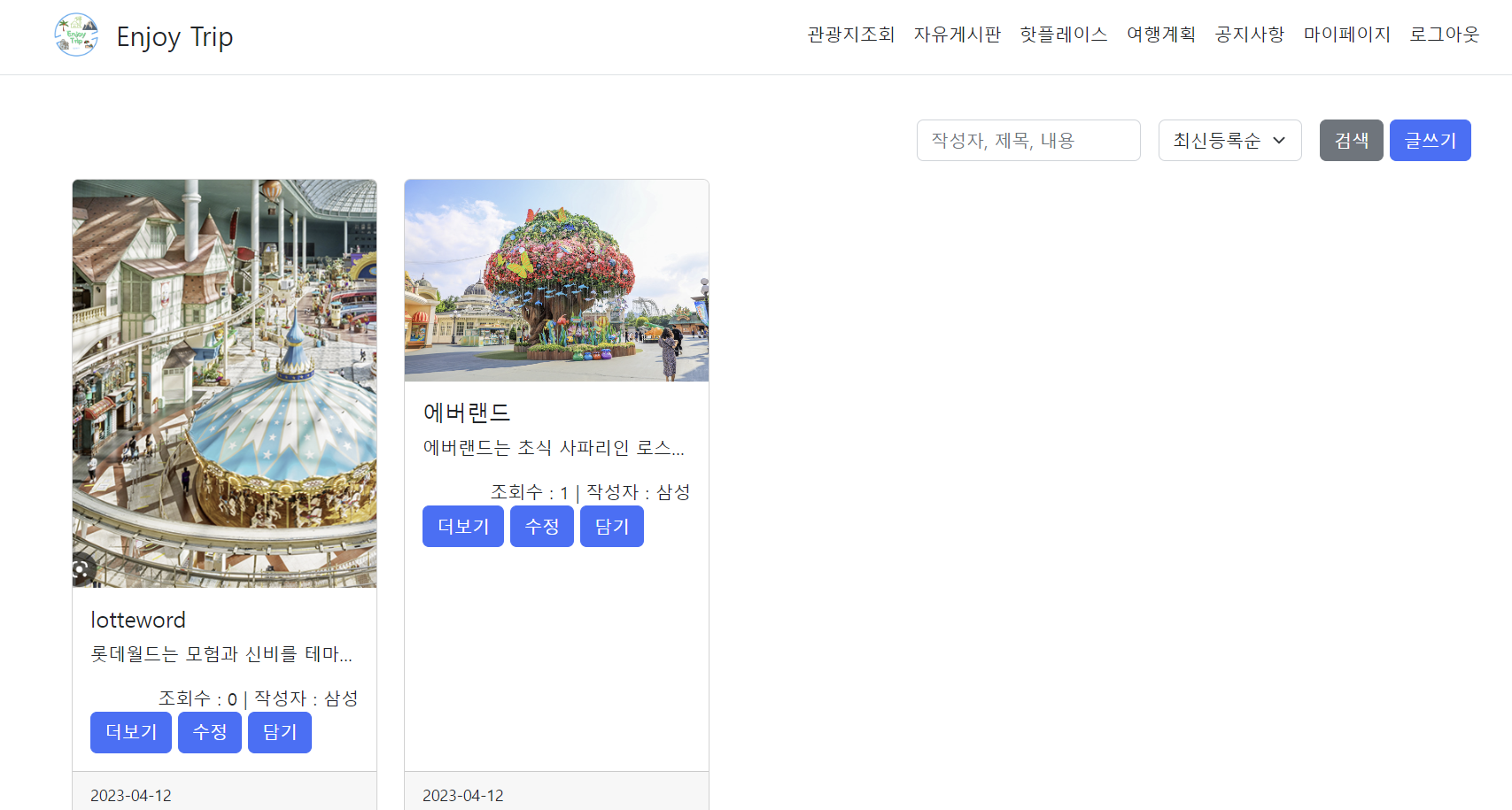Image resolution: width=1512 pixels, height=810 pixels.
Task: Open the 자유게시판 menu
Action: 958,35
